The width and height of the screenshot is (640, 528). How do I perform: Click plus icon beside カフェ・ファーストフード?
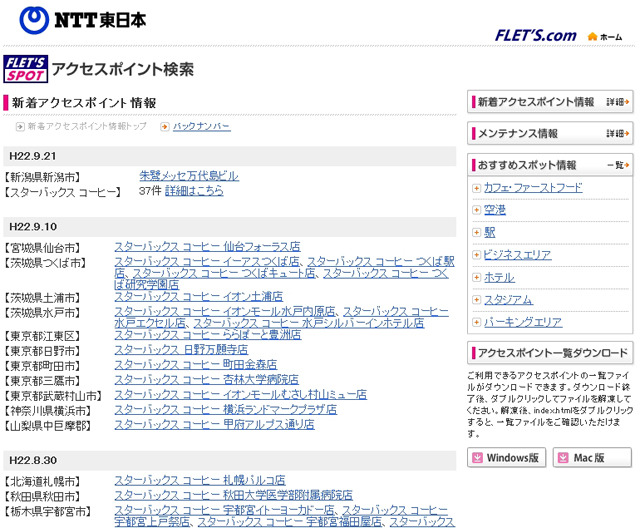point(476,188)
